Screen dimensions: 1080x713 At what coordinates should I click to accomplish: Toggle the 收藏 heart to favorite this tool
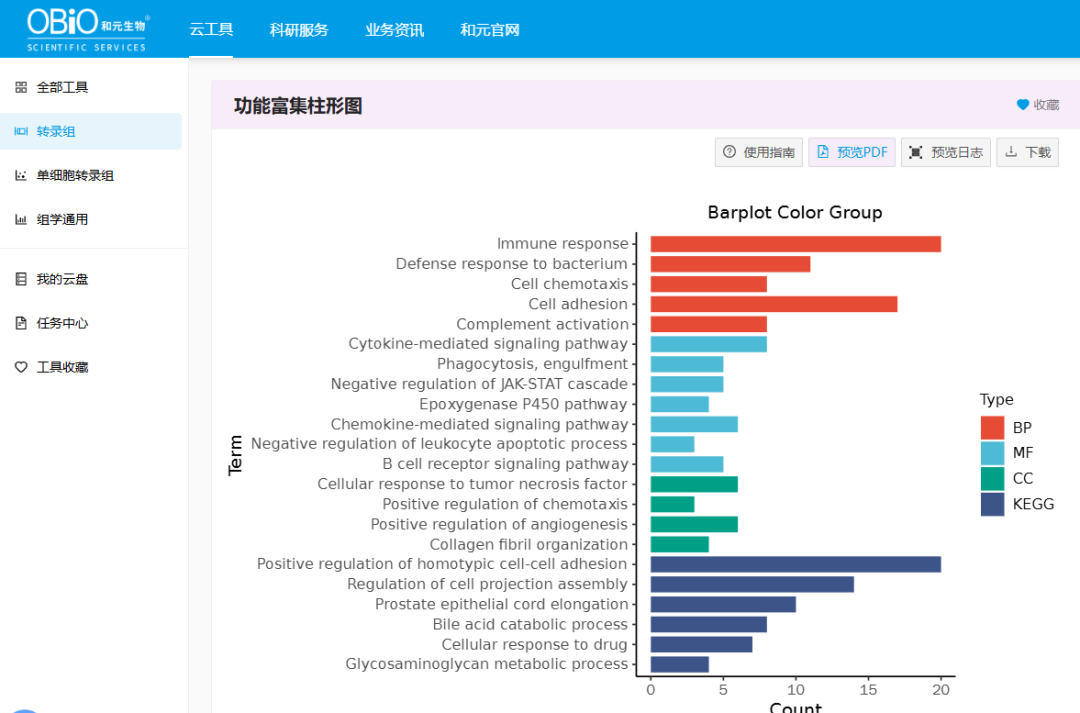[x=1021, y=103]
